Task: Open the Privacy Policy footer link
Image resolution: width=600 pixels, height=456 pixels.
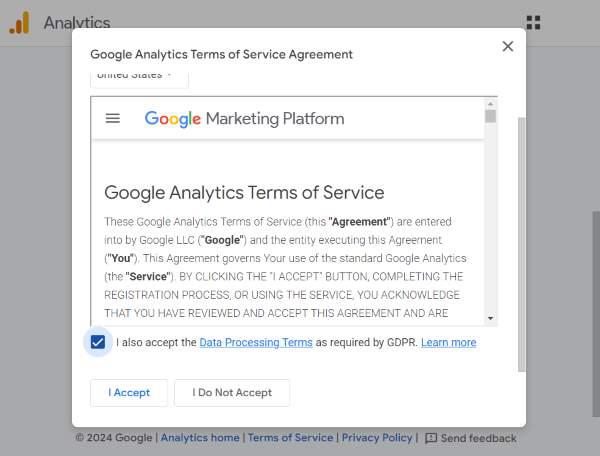Action: 377,438
